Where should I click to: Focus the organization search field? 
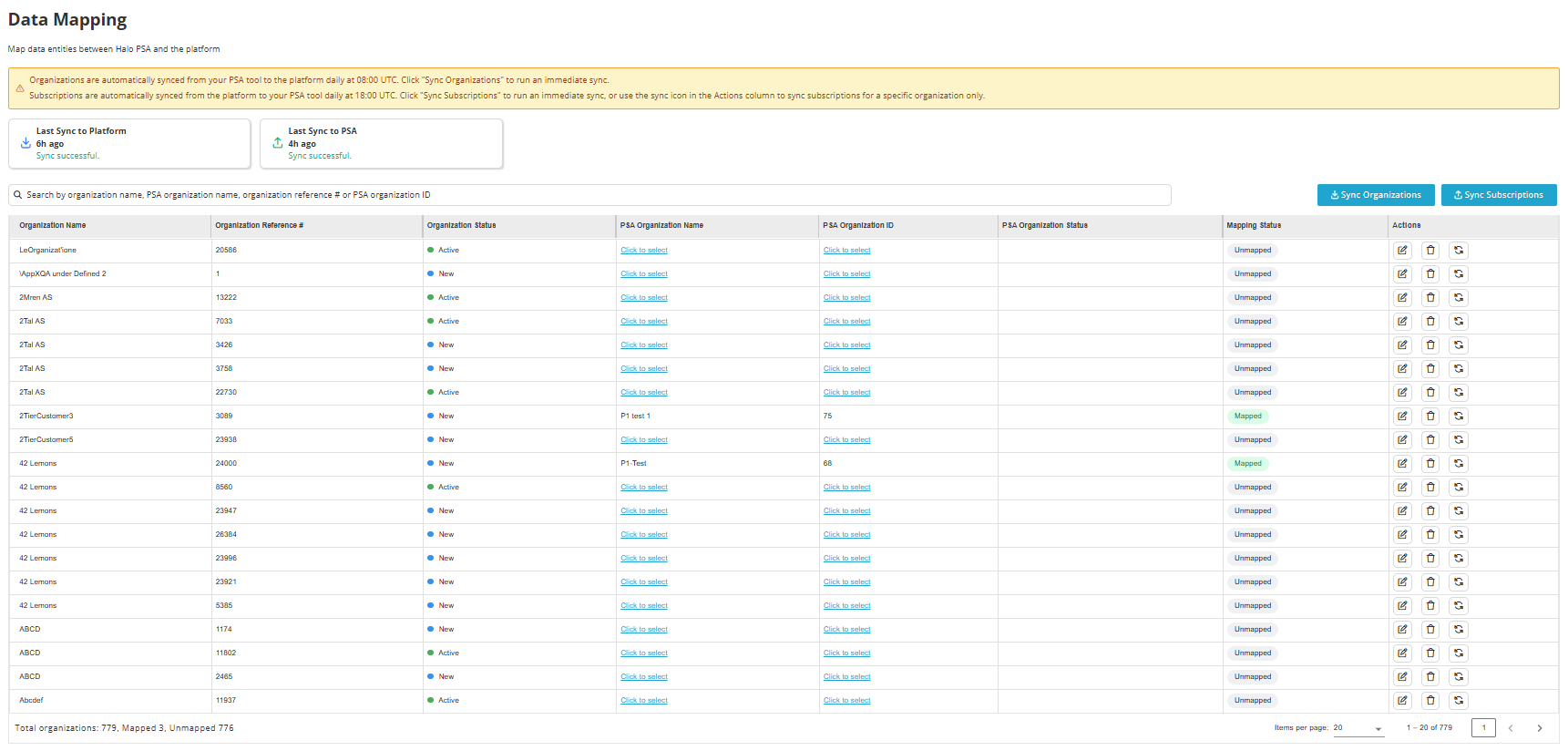coord(589,195)
